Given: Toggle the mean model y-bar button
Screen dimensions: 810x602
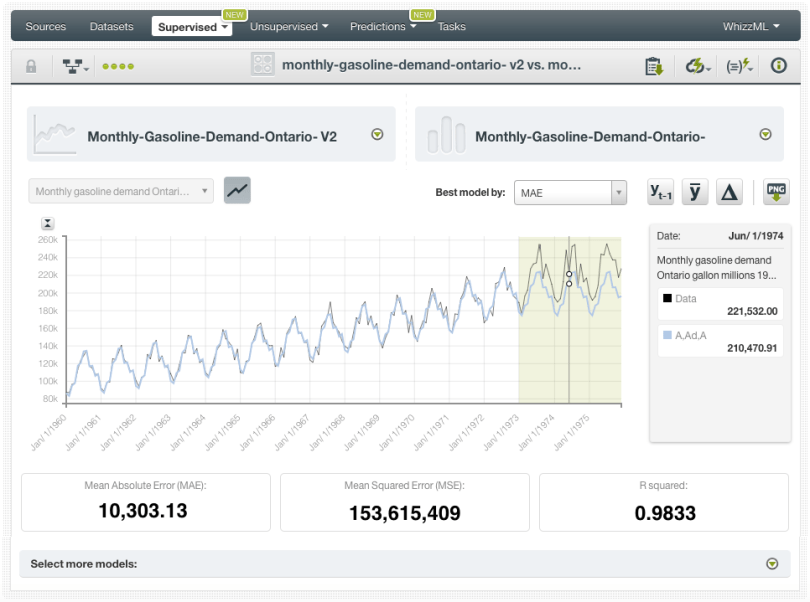Looking at the screenshot, I should click(x=695, y=191).
